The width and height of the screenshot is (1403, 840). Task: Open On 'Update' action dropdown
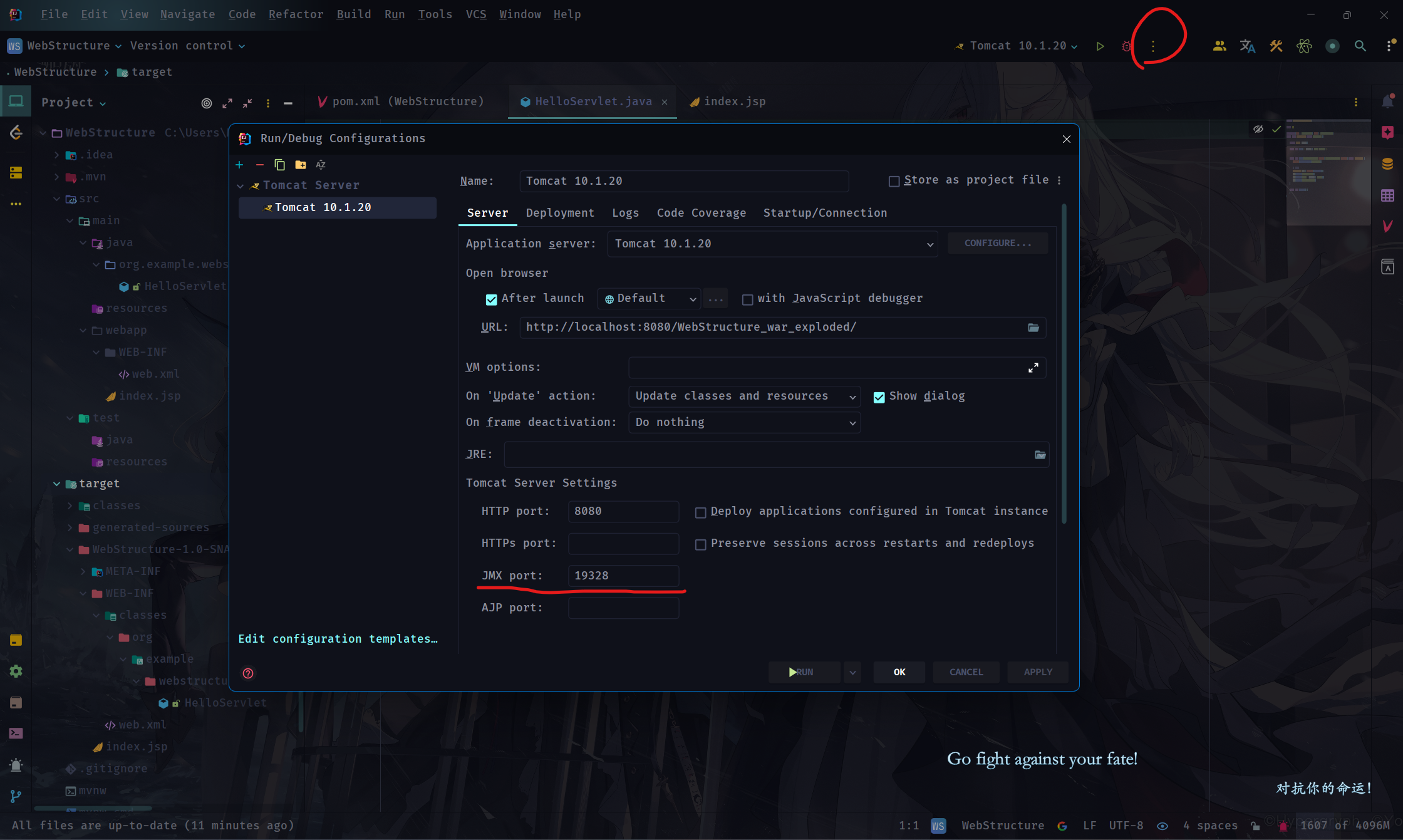(744, 397)
